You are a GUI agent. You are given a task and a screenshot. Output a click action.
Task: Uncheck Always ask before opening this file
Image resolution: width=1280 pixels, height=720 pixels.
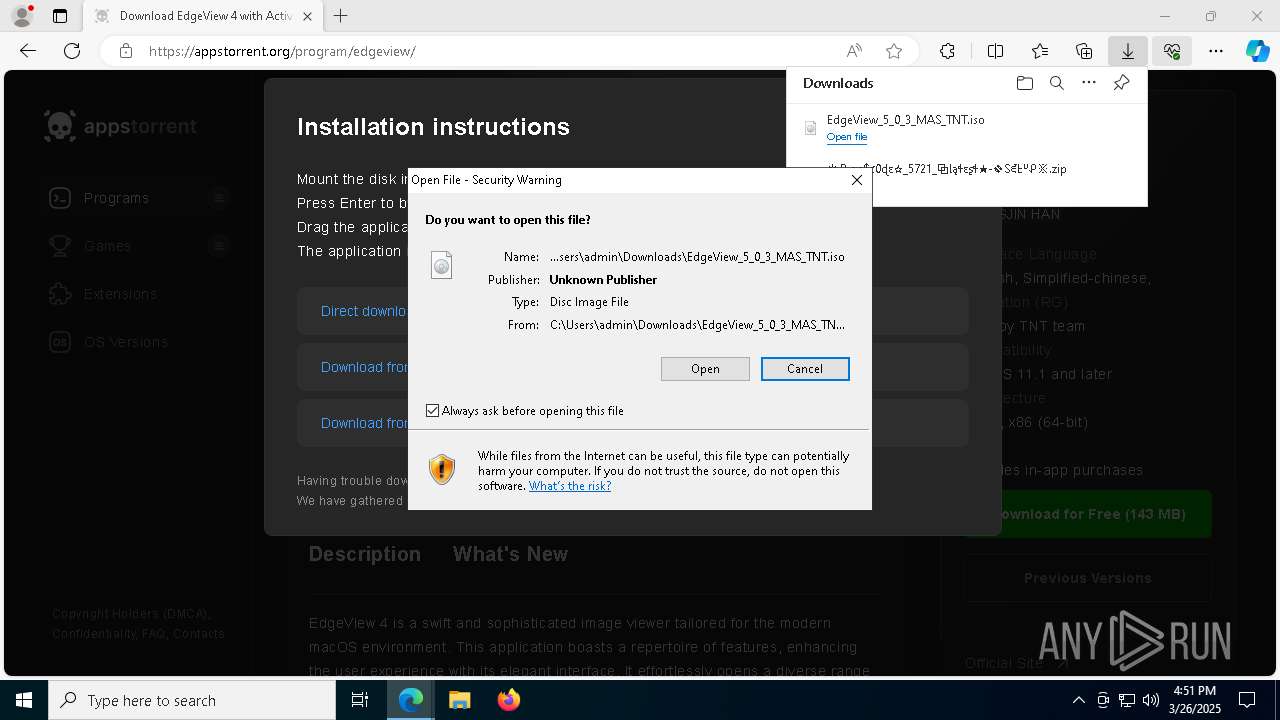(x=432, y=411)
